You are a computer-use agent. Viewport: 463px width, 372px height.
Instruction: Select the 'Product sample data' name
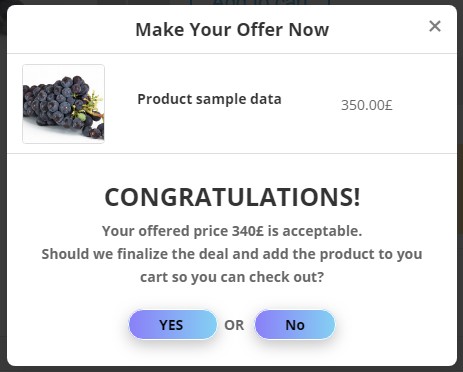[x=209, y=99]
